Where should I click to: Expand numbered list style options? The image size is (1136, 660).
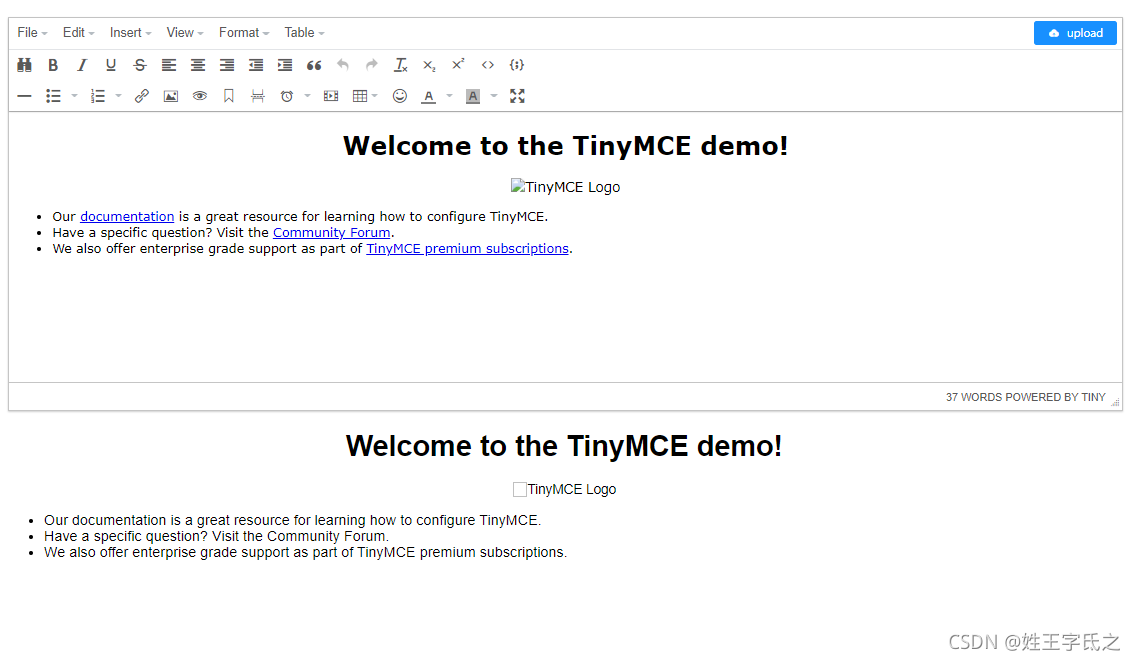coord(118,96)
